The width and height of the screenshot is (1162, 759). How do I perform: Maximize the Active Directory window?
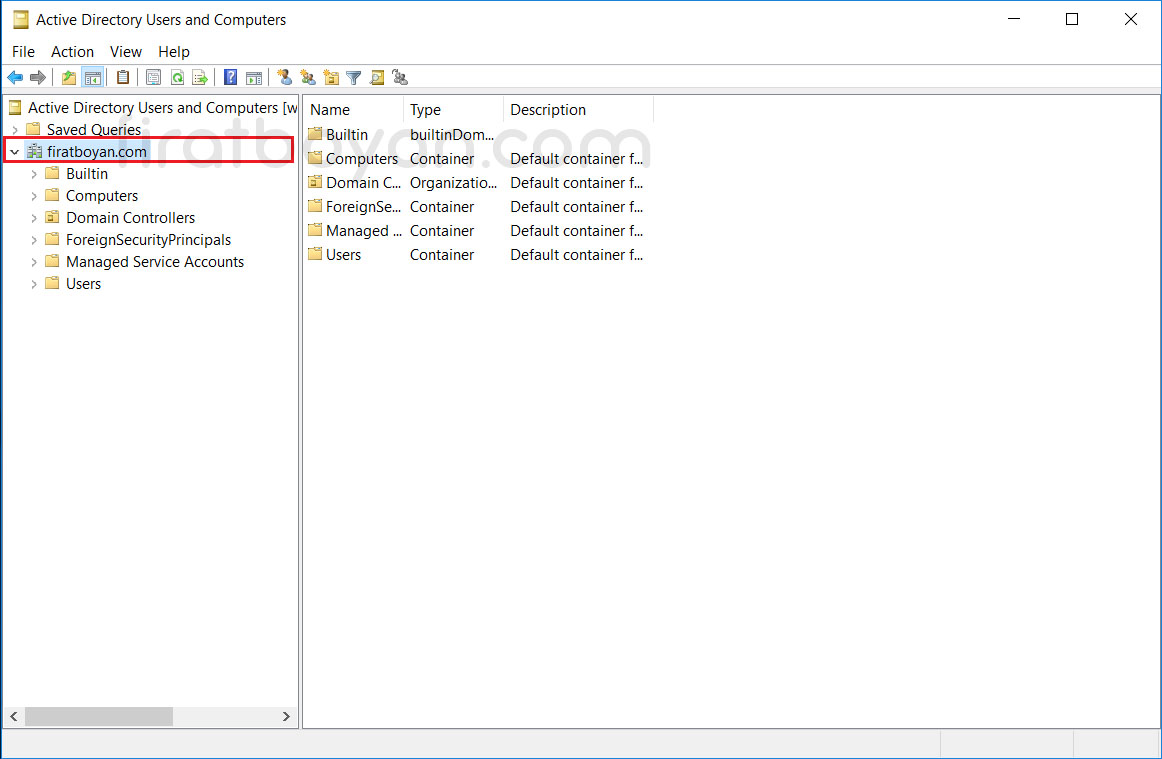[x=1072, y=19]
